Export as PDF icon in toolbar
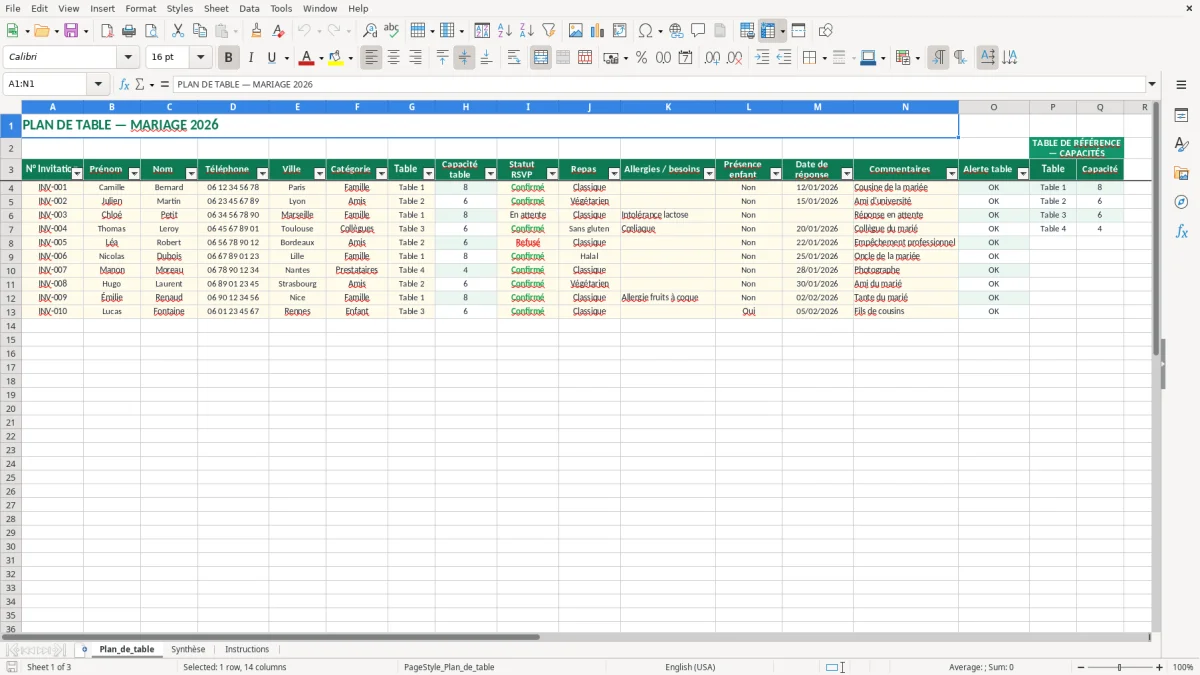Screen dimensions: 1200x675 click(107, 31)
